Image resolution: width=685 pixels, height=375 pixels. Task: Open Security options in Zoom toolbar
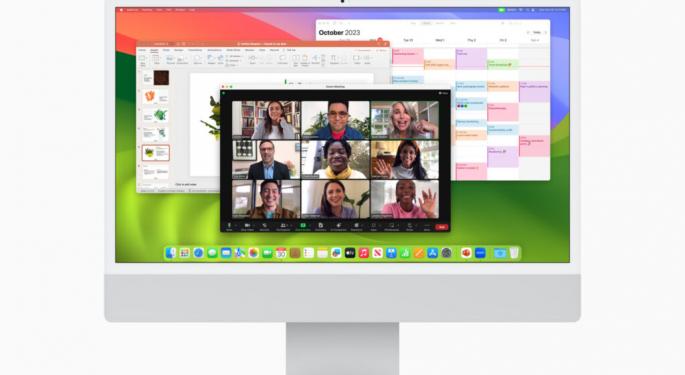[x=265, y=226]
